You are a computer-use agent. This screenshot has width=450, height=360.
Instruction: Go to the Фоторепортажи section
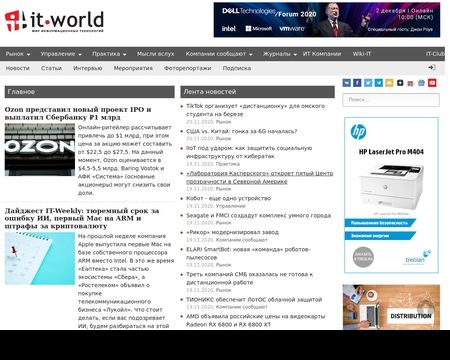click(x=188, y=68)
